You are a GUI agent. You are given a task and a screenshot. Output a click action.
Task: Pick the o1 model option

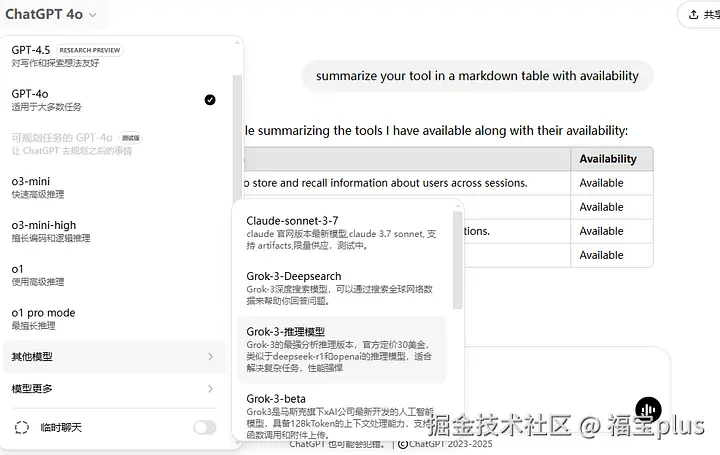click(115, 275)
